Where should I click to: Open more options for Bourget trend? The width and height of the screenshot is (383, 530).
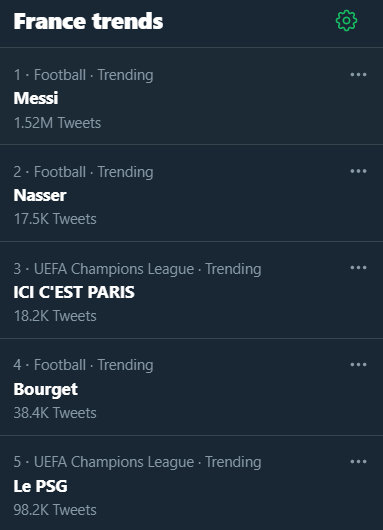pos(358,364)
